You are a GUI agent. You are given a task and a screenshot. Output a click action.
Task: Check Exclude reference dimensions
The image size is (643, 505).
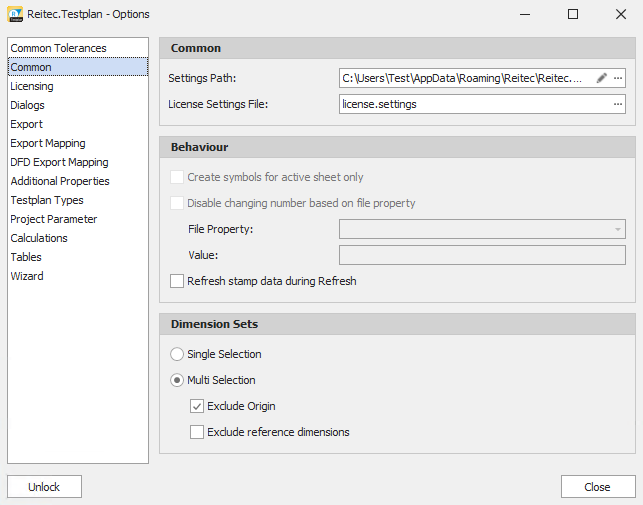point(197,432)
